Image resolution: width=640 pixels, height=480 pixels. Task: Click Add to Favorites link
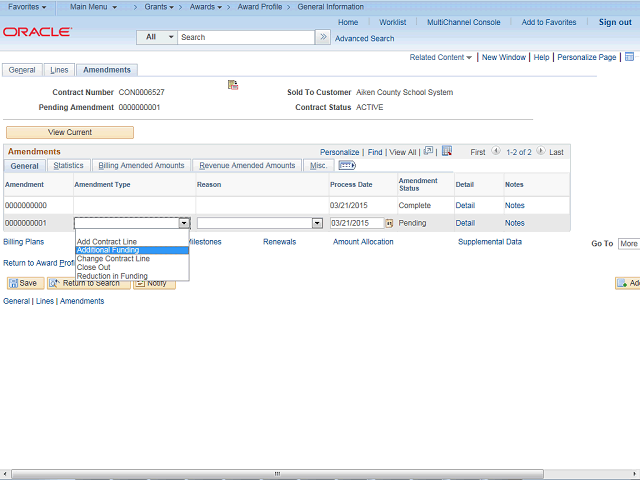coord(549,22)
